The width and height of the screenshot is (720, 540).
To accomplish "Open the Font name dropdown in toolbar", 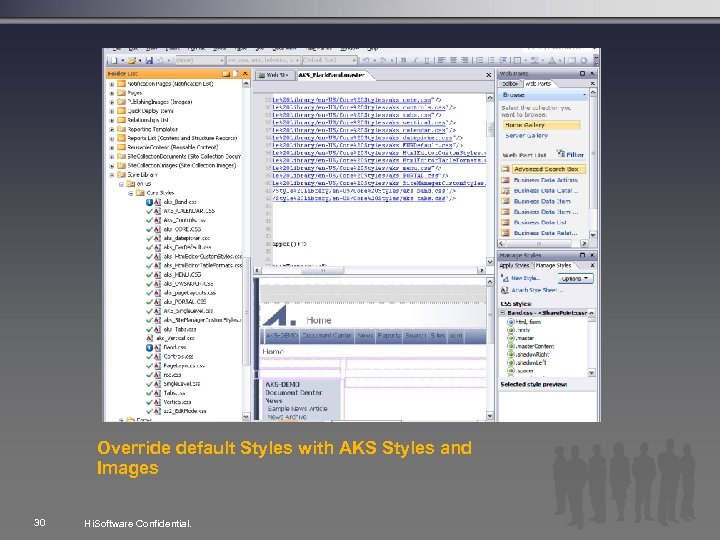I will 263,60.
